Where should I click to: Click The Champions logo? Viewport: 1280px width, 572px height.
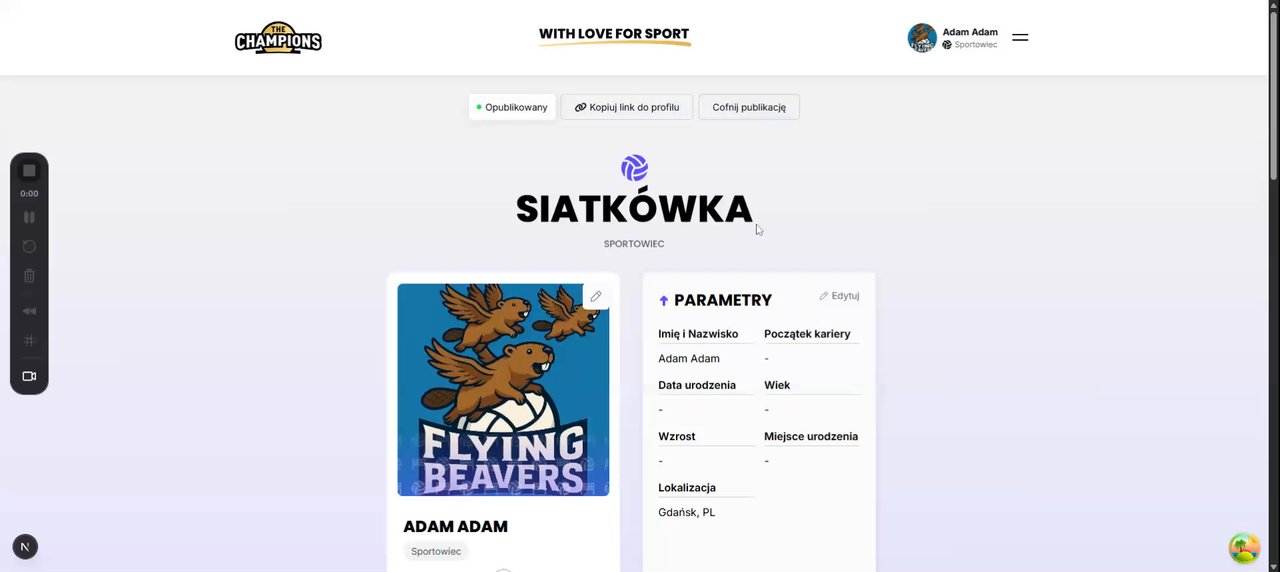278,38
